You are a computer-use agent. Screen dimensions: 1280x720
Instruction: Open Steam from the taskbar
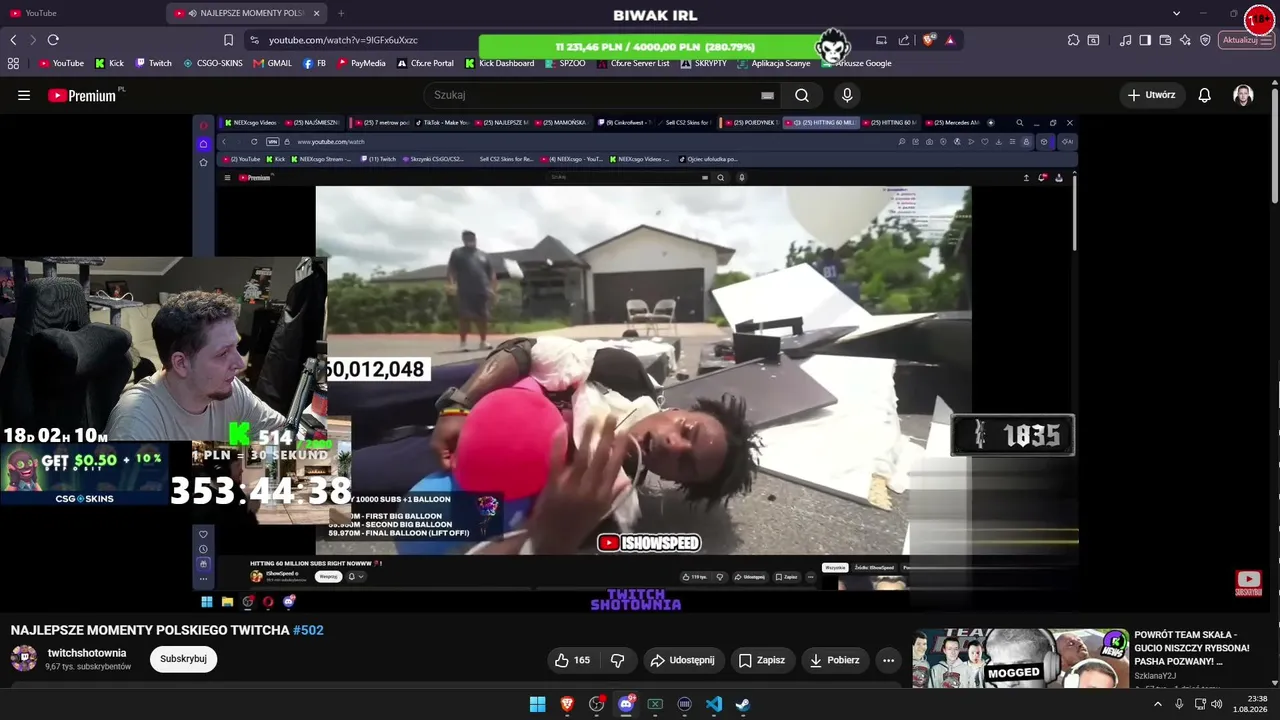click(x=743, y=704)
